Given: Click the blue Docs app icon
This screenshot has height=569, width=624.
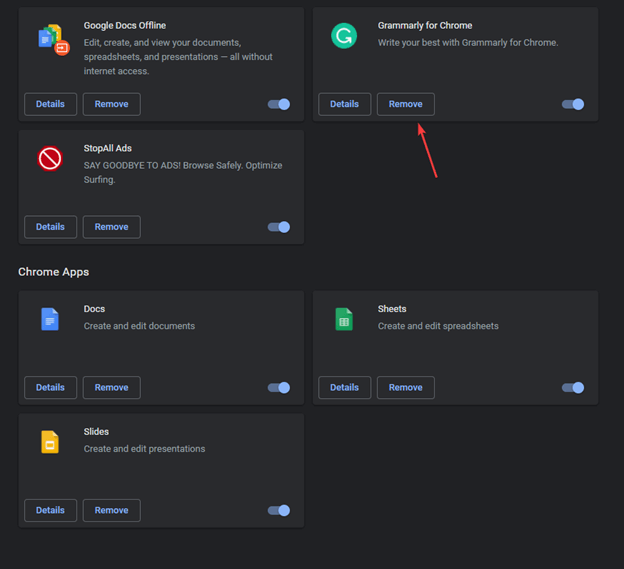Looking at the screenshot, I should pyautogui.click(x=50, y=319).
